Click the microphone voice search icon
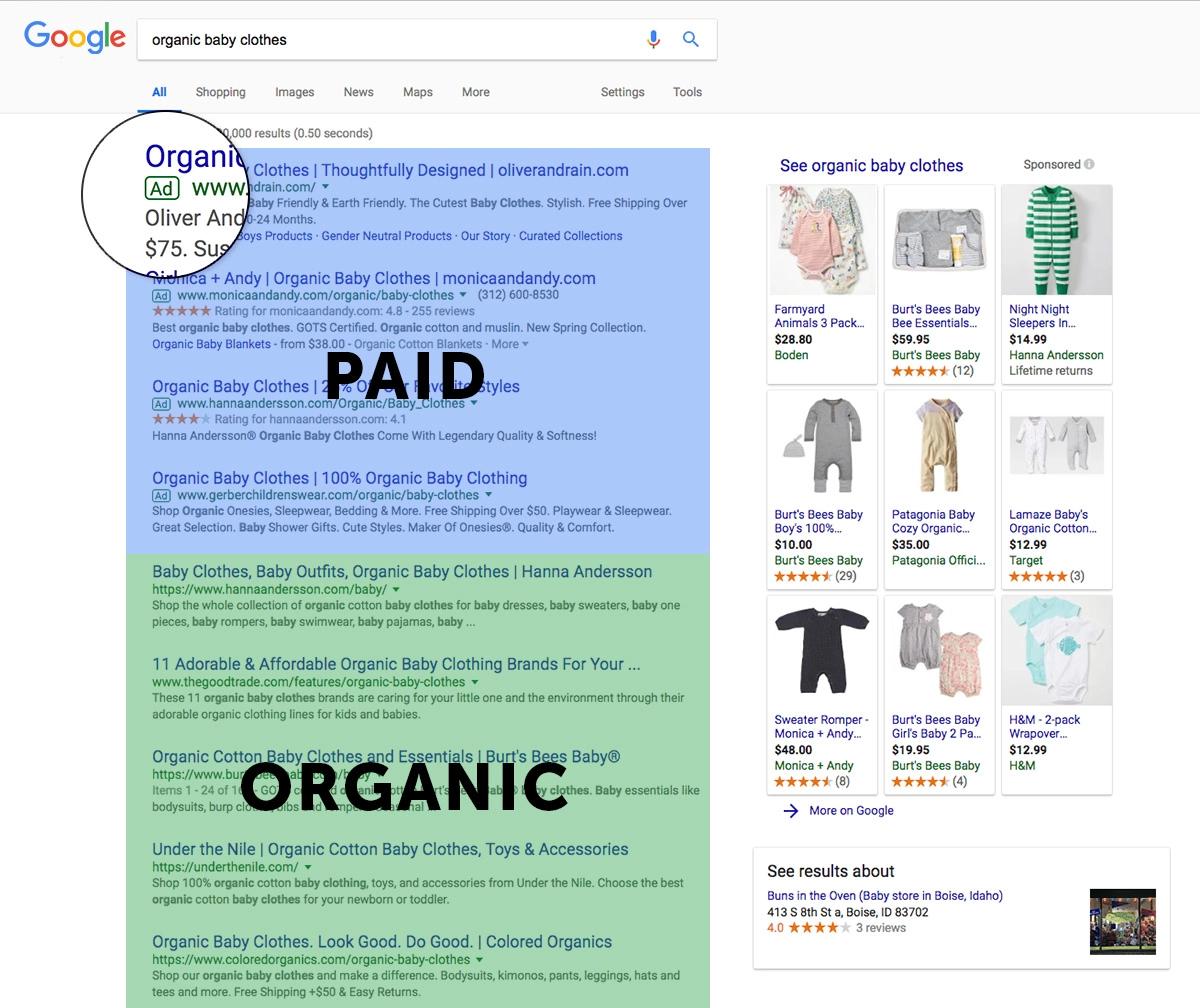Screen dimensions: 1200x1008 coord(653,39)
